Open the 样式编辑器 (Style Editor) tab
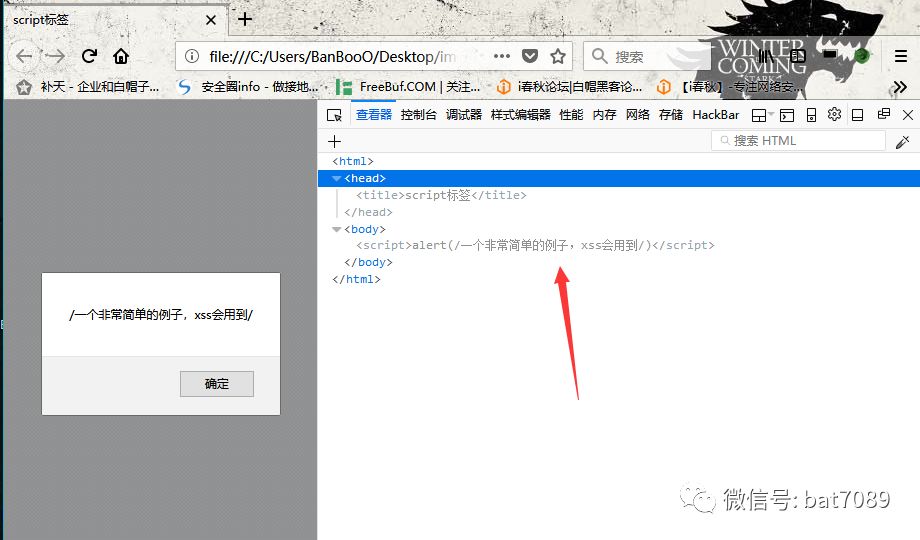 pyautogui.click(x=520, y=114)
